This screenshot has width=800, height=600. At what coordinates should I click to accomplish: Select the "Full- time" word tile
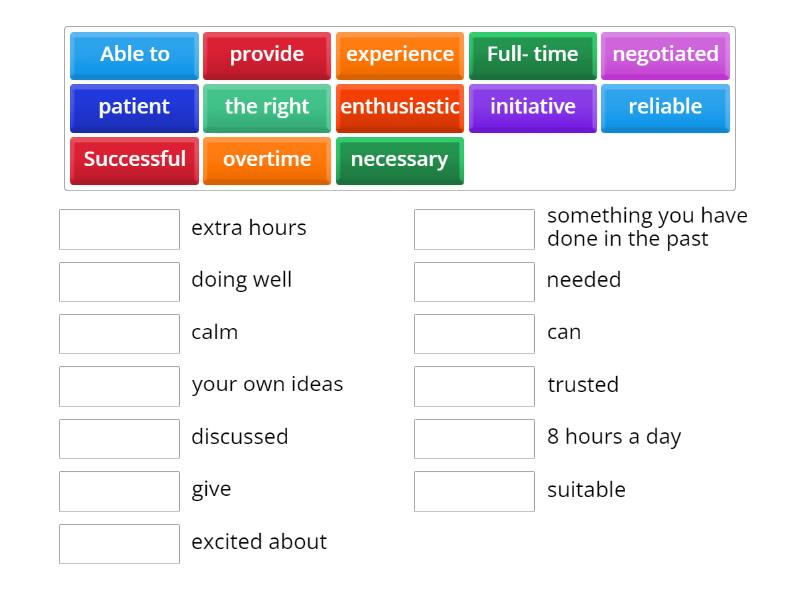coord(532,55)
